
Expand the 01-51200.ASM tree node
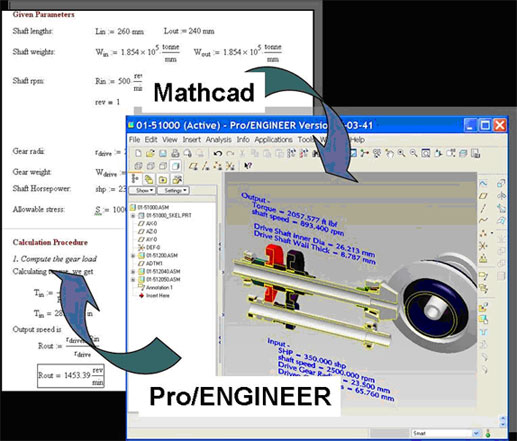coord(133,256)
